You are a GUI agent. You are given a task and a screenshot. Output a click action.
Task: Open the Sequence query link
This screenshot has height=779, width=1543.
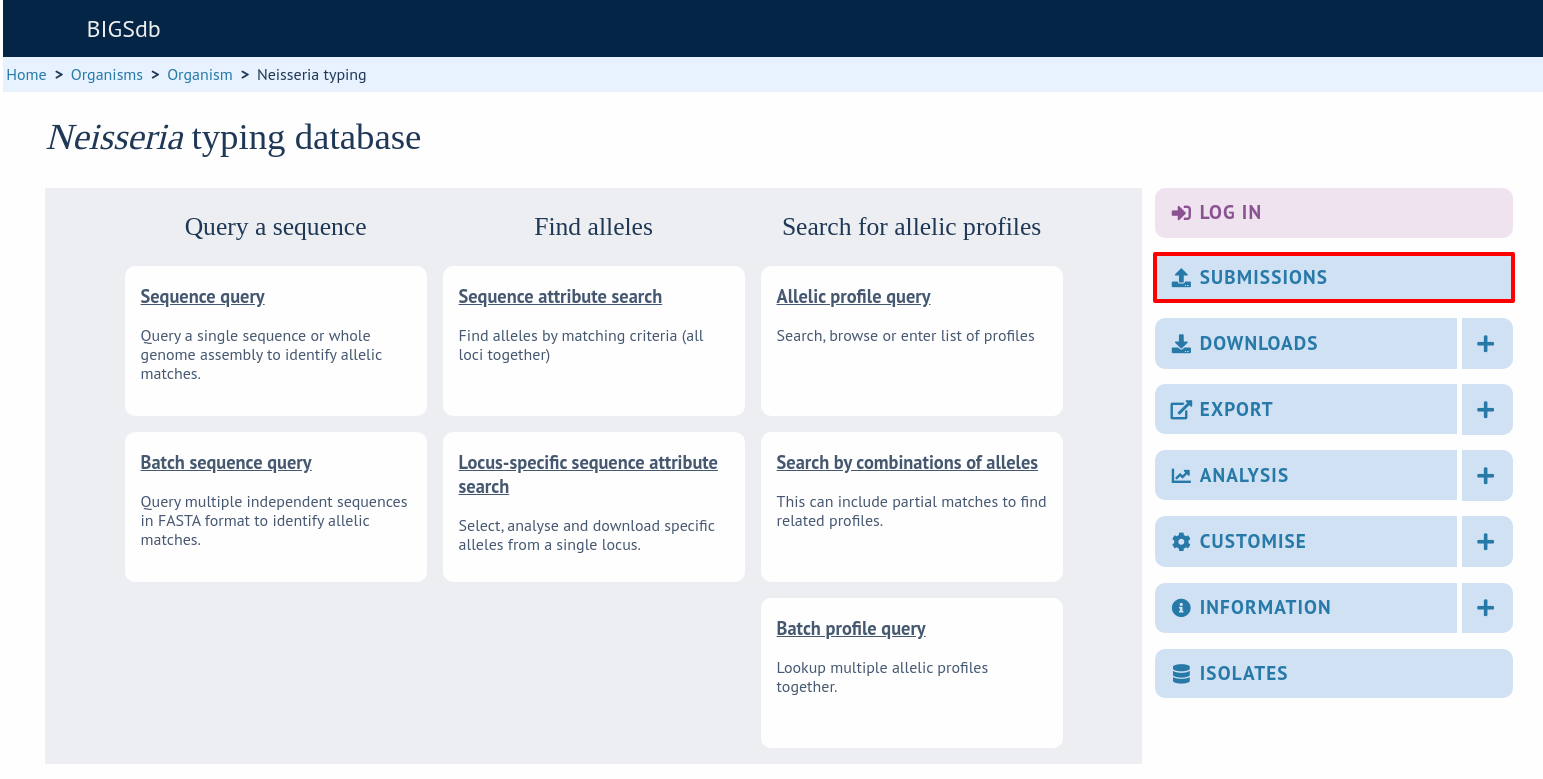click(x=203, y=297)
